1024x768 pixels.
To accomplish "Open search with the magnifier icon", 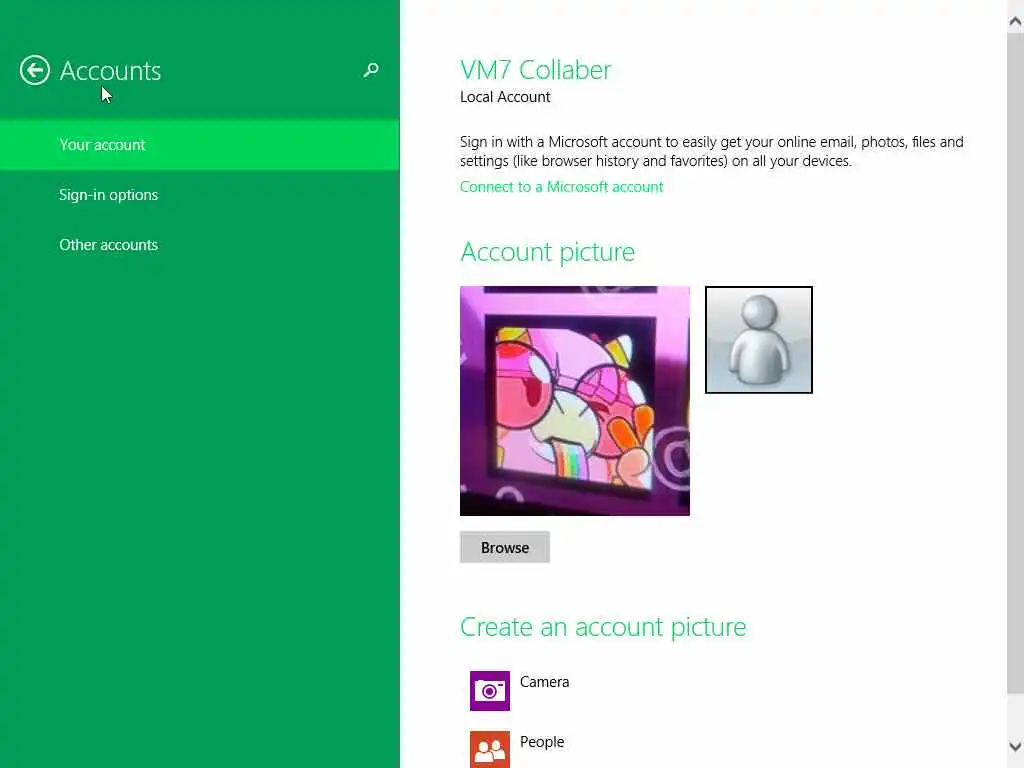I will pos(371,70).
